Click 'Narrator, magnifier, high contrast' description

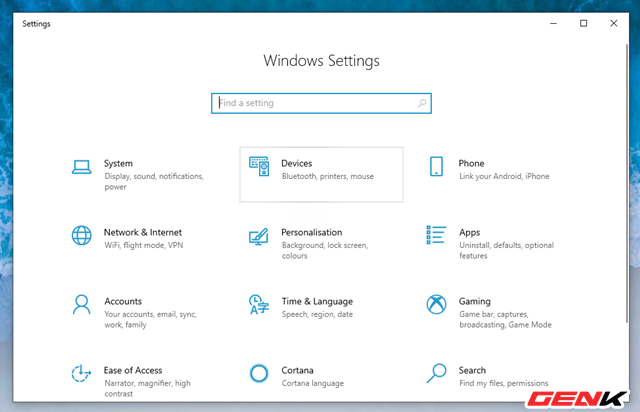(147, 388)
